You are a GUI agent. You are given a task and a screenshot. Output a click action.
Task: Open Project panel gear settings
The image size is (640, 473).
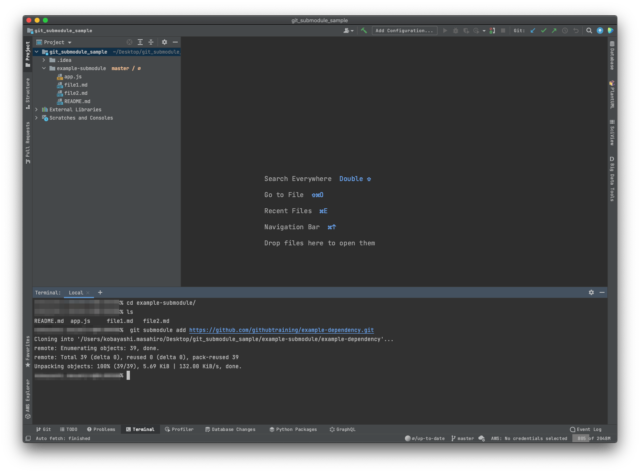click(164, 42)
